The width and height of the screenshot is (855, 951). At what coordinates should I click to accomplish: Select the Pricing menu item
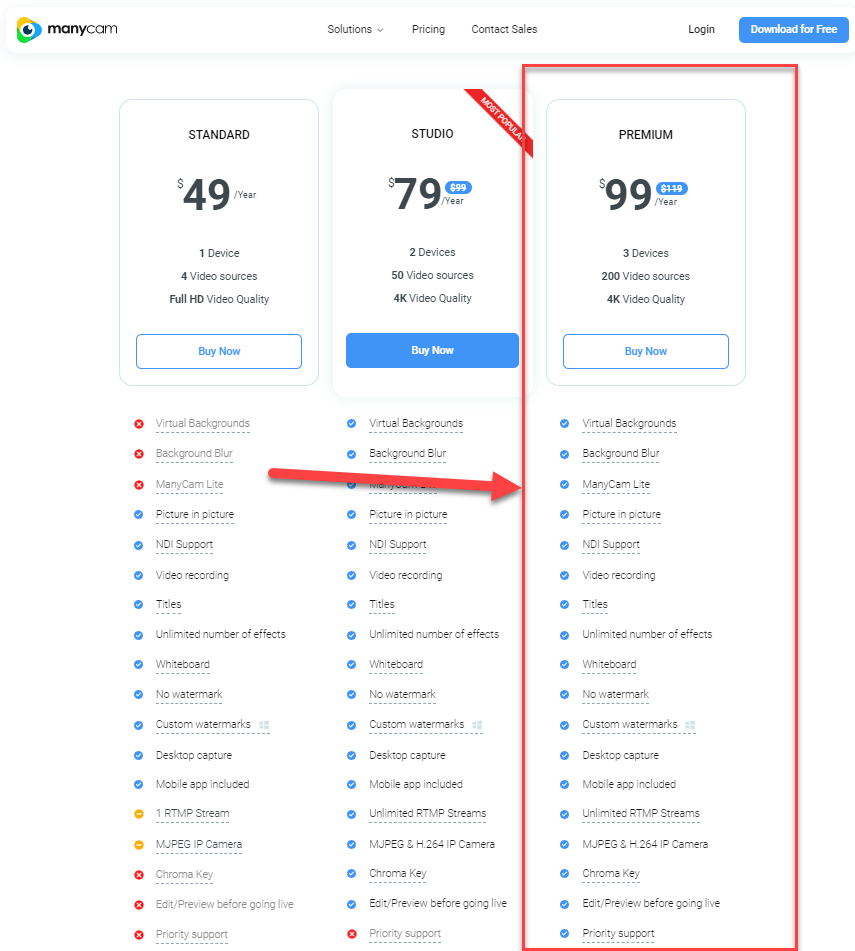tap(428, 29)
